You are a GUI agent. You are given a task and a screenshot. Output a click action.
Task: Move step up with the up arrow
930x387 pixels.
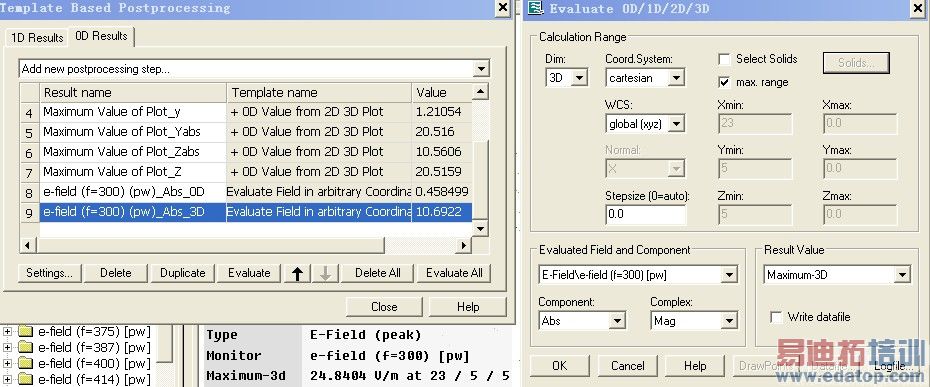tap(298, 273)
